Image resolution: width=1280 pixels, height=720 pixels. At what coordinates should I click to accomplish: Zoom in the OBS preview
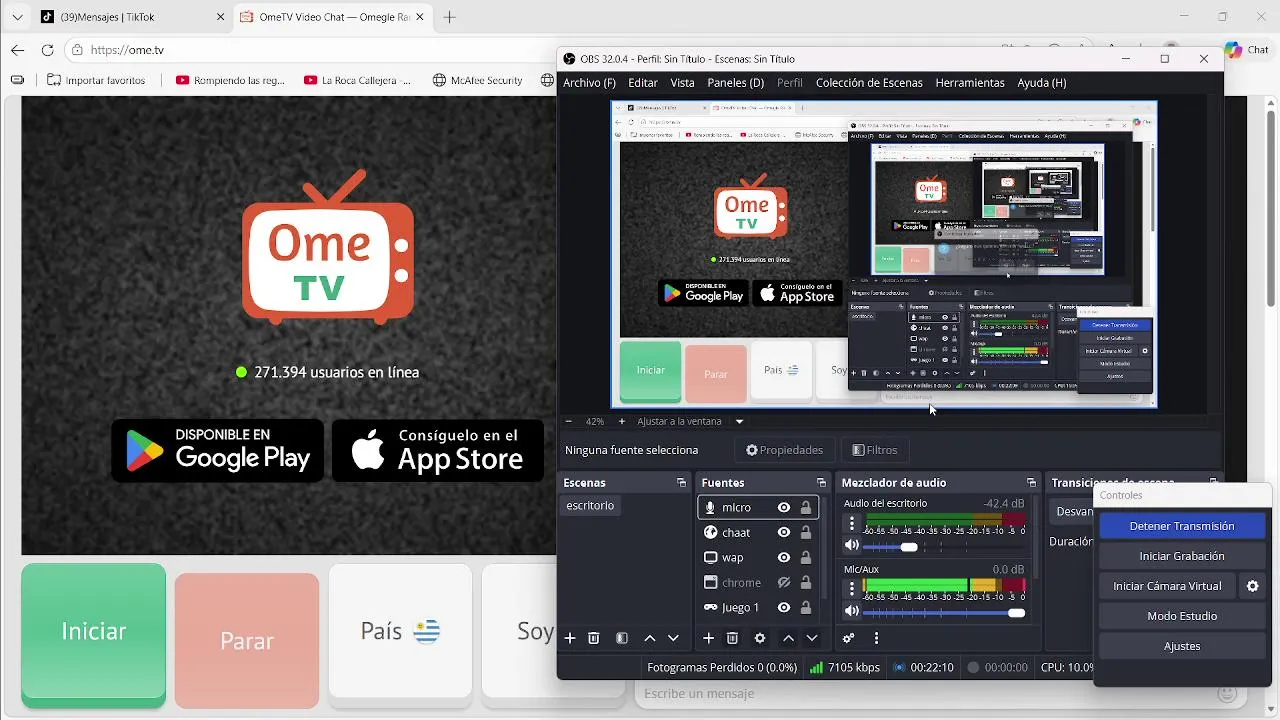(x=621, y=421)
